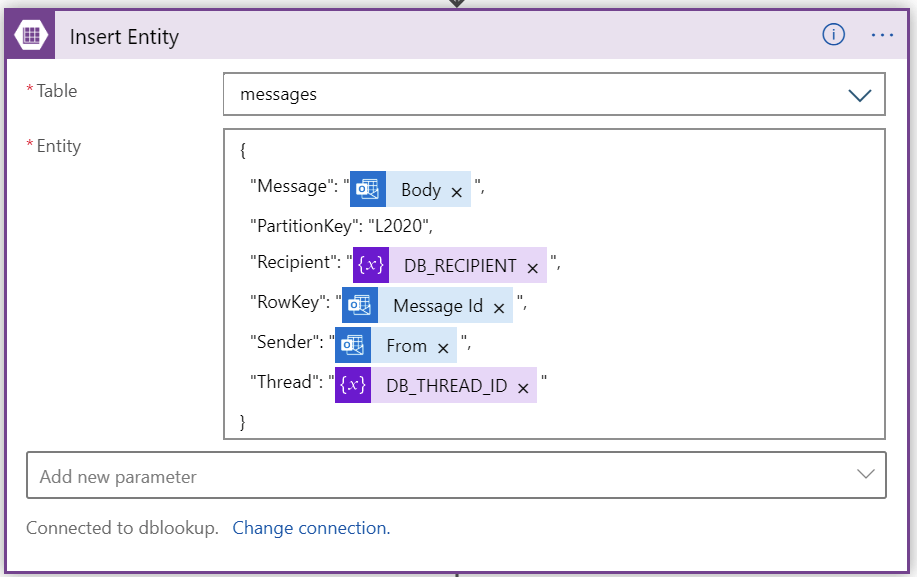Click the Change connection link

point(311,528)
